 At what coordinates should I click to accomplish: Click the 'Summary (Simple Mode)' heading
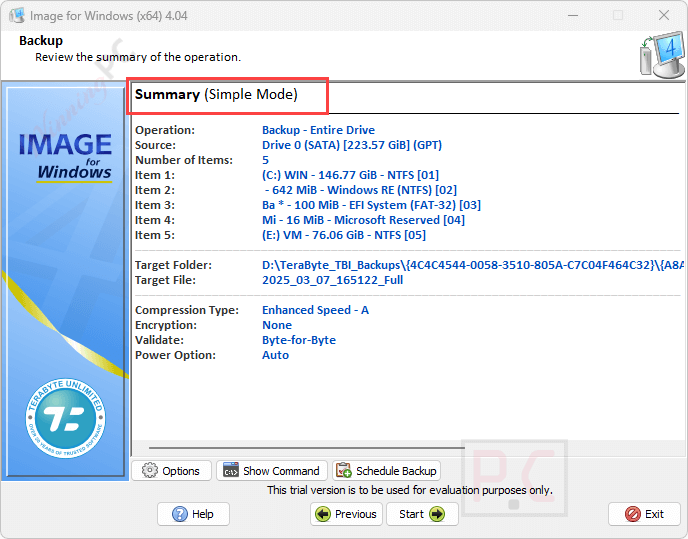click(x=216, y=94)
